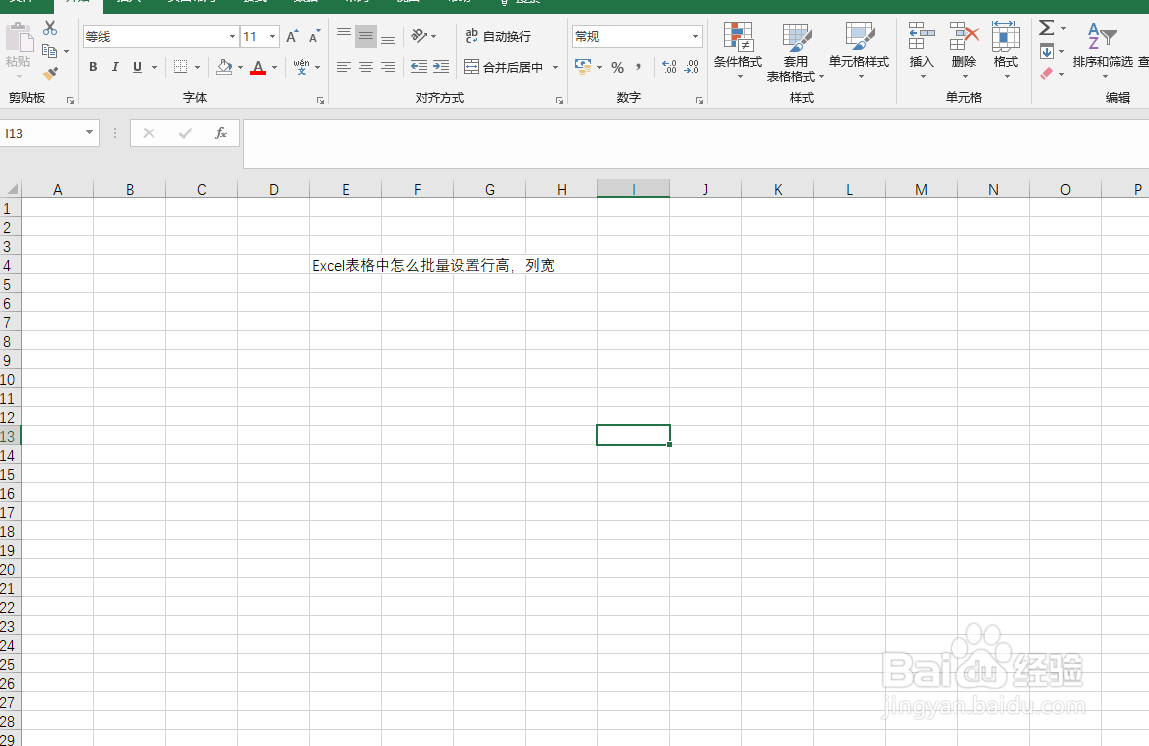Viewport: 1149px width, 746px height.
Task: Increase indent
Action: [441, 67]
